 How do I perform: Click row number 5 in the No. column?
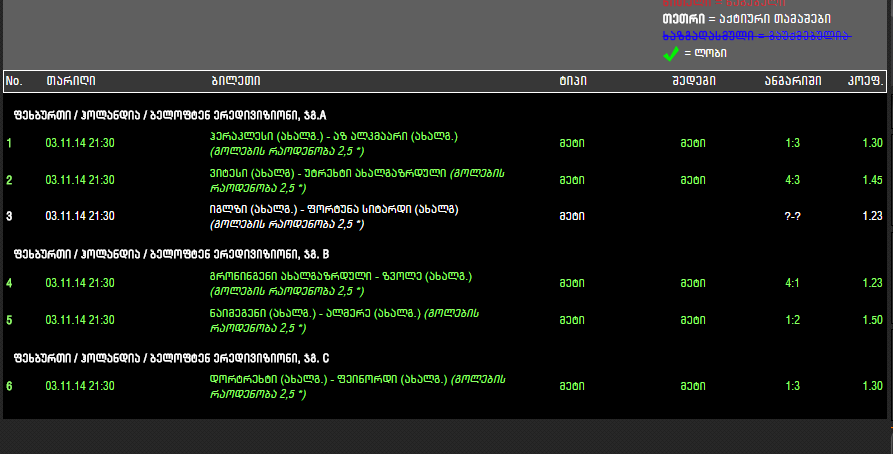(9, 320)
